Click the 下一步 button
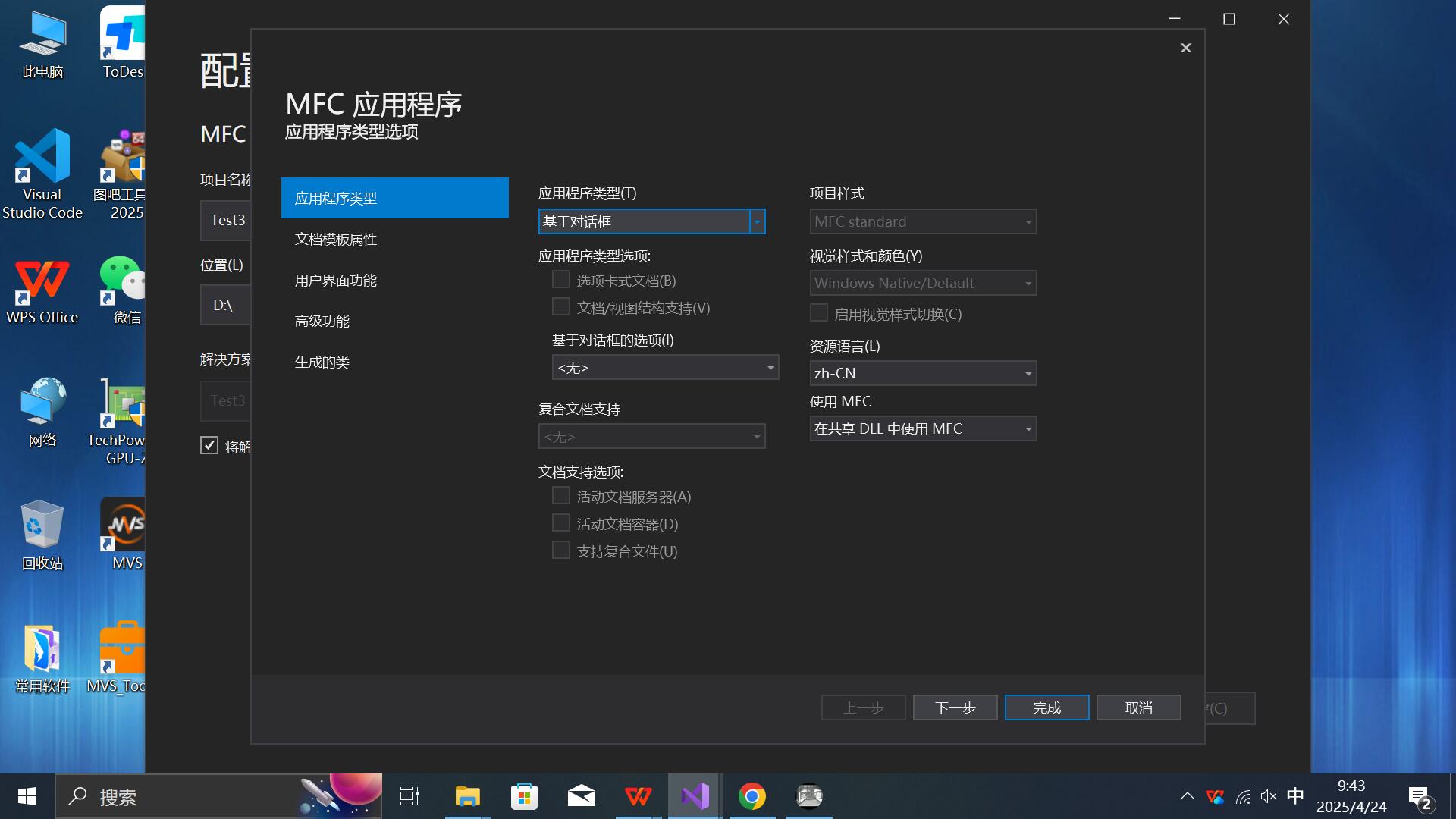 955,708
